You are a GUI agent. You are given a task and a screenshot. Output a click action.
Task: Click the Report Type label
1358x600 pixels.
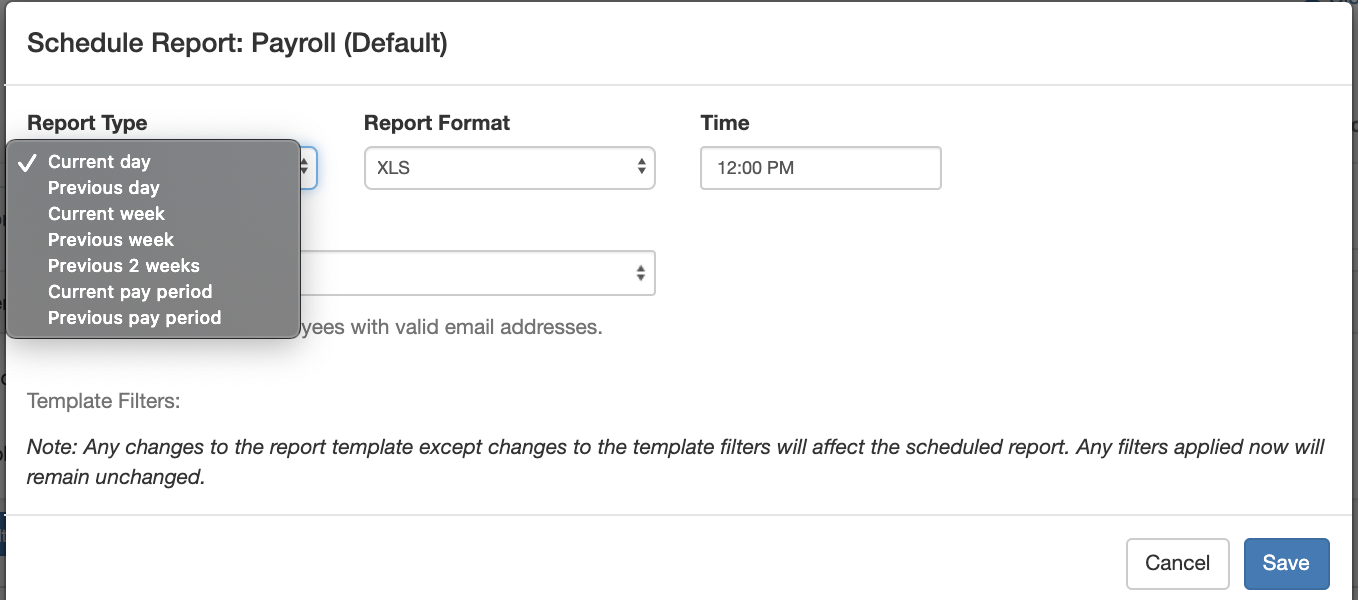click(x=87, y=123)
